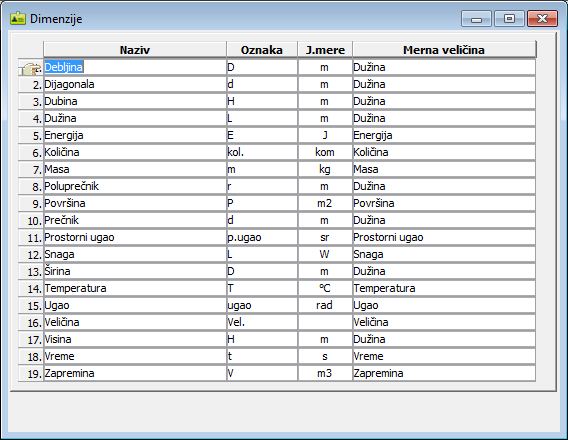The height and width of the screenshot is (440, 568).
Task: Click the Temperatura name cell
Action: click(x=135, y=288)
